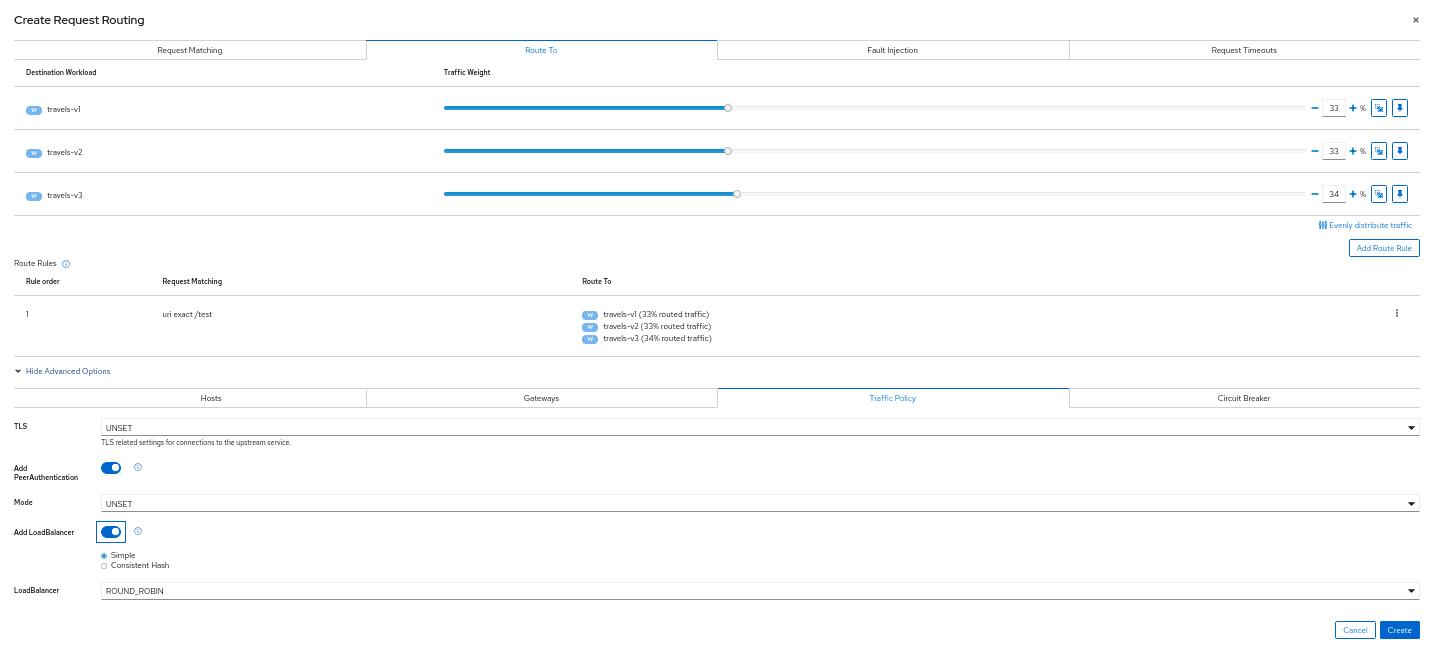The width and height of the screenshot is (1433, 653).
Task: Click Evenly distribute traffic link
Action: 1365,225
